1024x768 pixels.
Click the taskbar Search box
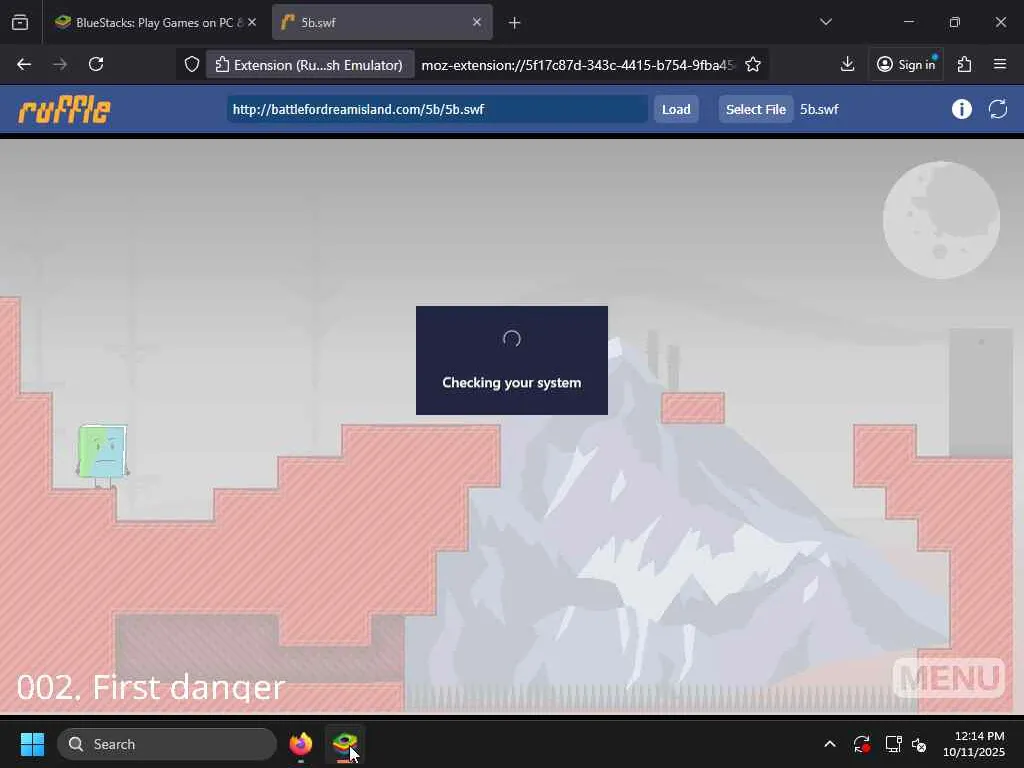pos(167,744)
